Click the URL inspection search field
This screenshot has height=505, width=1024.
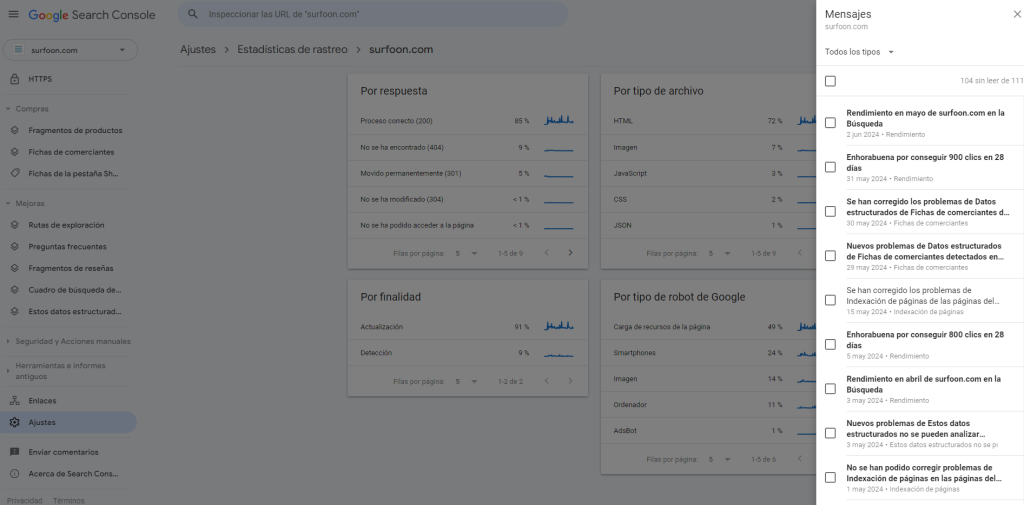pyautogui.click(x=380, y=15)
